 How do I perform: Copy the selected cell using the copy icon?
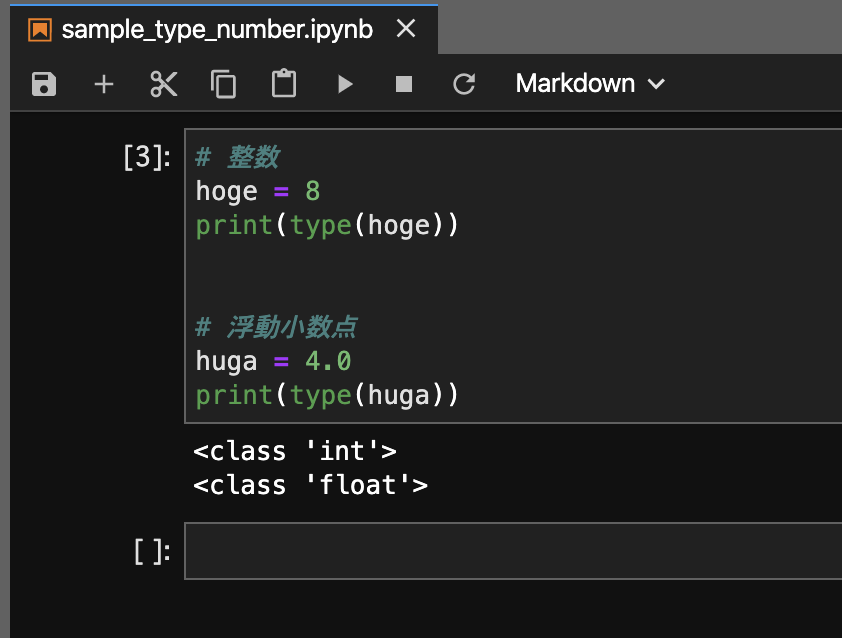point(223,84)
